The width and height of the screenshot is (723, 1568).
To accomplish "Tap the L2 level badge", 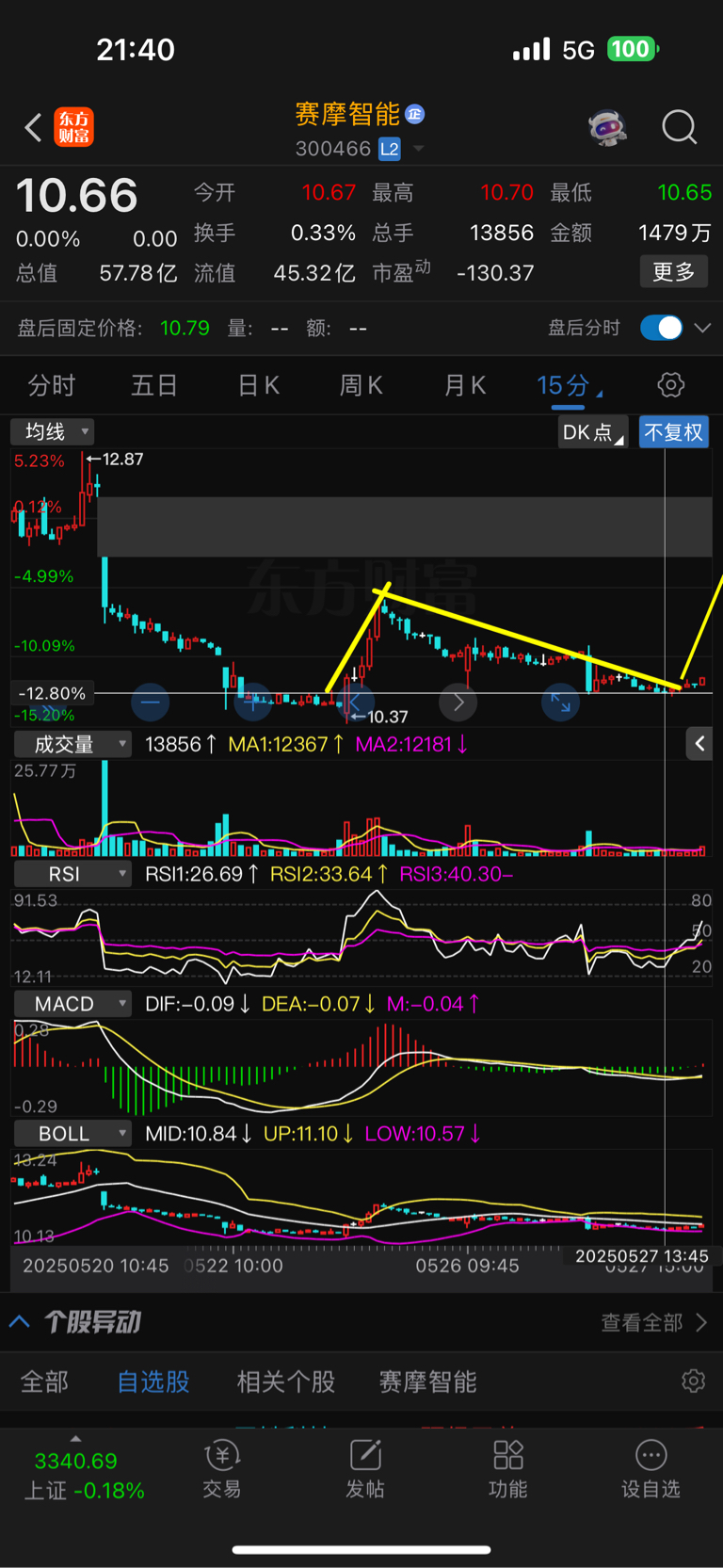I will 389,149.
